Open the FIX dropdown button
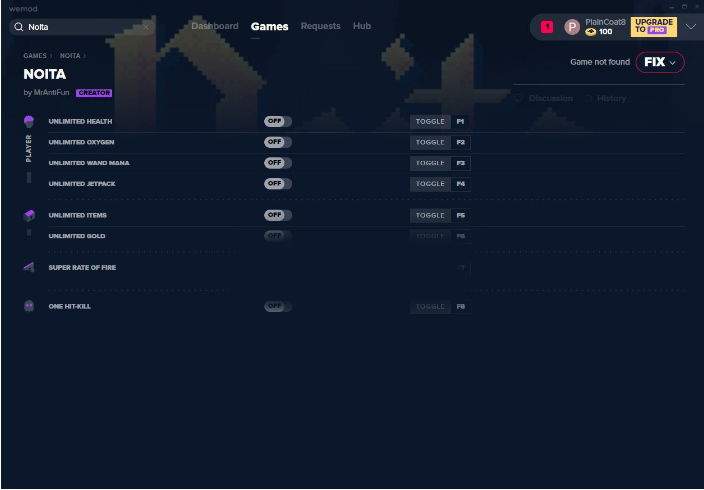704x490 pixels. pos(660,62)
